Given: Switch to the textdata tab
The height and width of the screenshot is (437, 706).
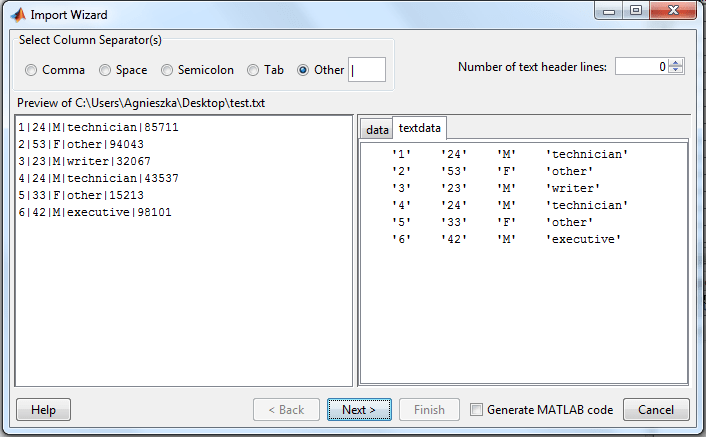Looking at the screenshot, I should [x=420, y=128].
